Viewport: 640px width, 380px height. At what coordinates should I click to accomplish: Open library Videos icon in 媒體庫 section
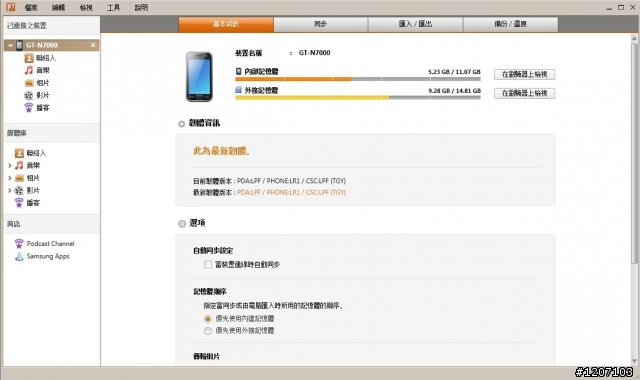point(19,190)
